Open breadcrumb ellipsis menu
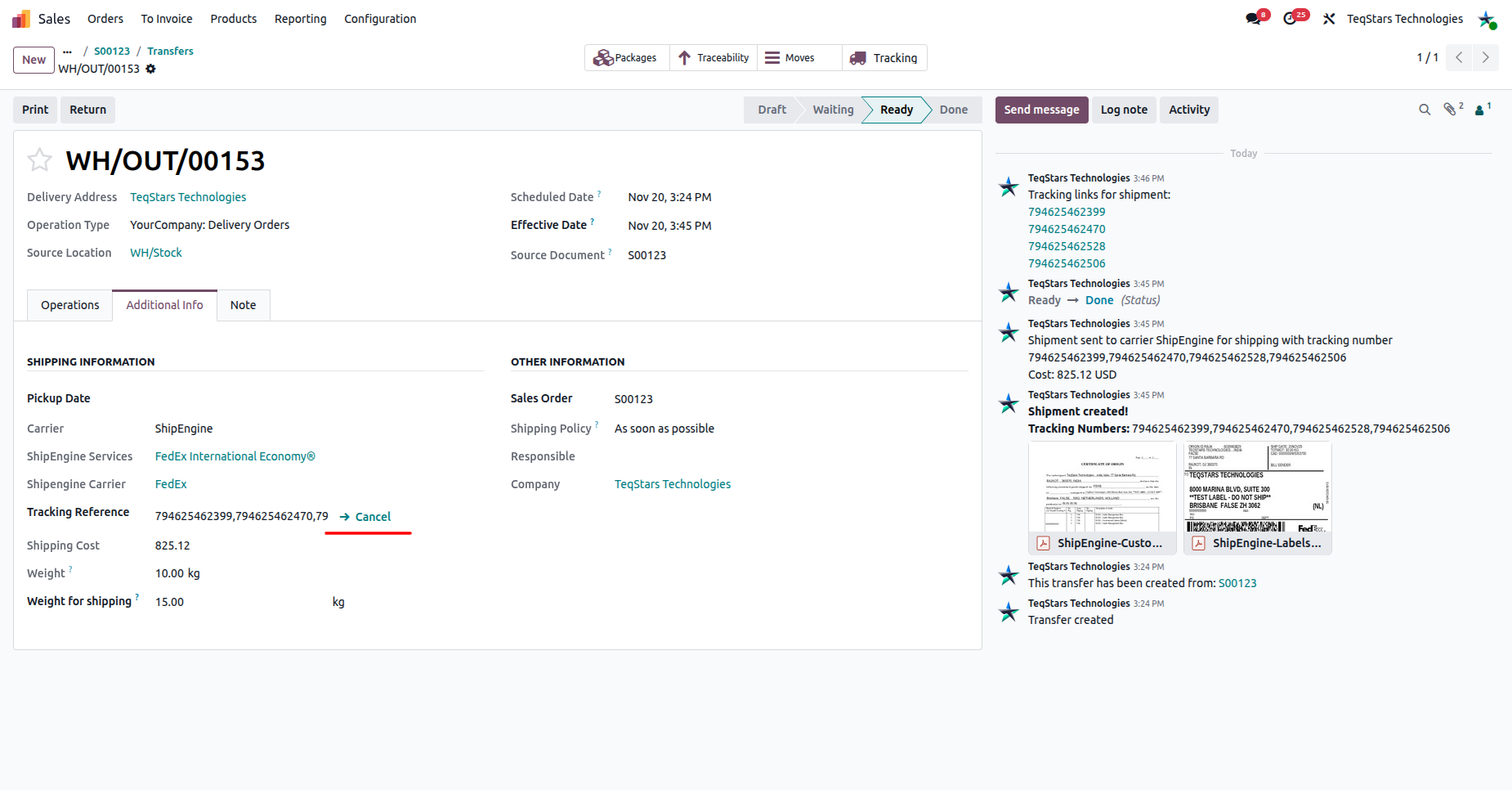Viewport: 1512px width, 790px height. pos(67,52)
